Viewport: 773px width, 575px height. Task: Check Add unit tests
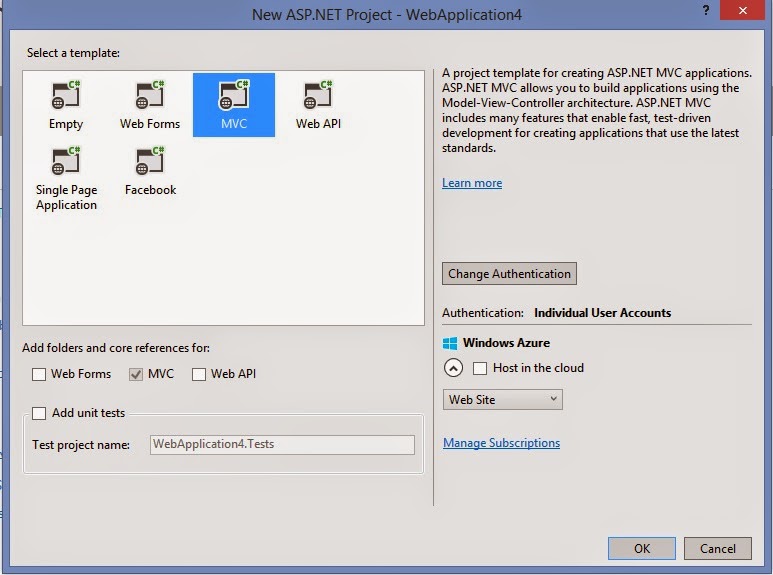[39, 413]
